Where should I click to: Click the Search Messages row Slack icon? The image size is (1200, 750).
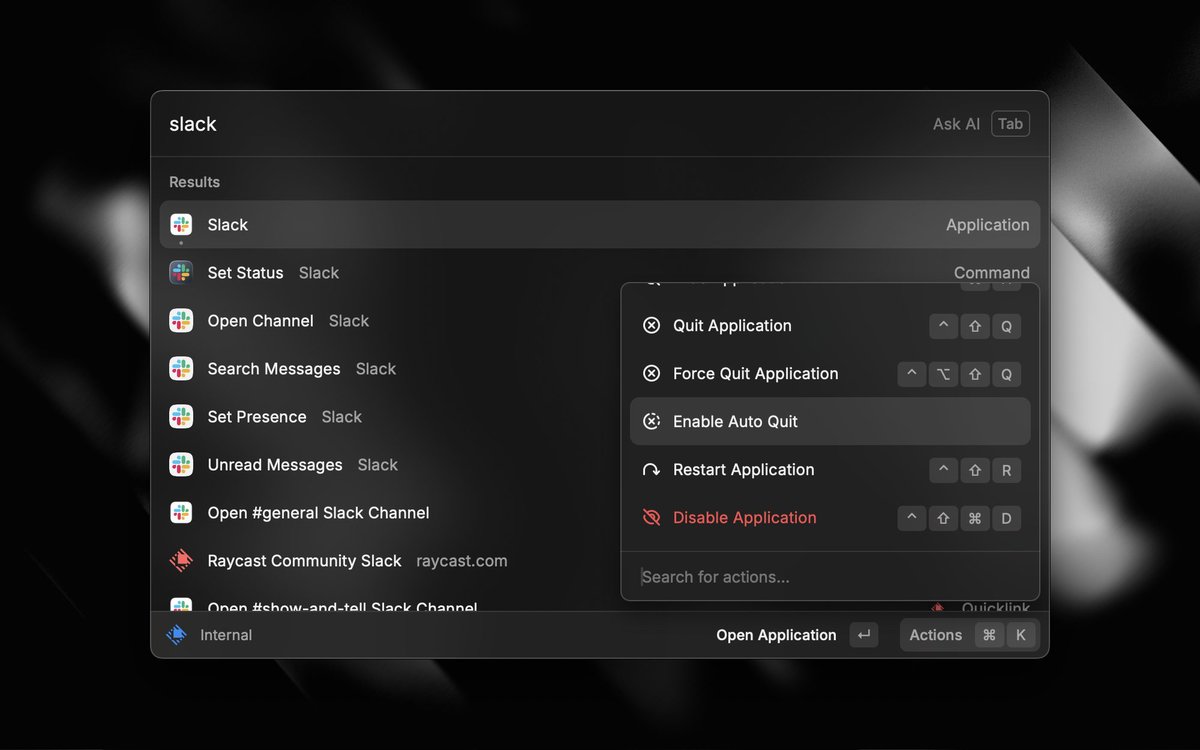point(181,369)
